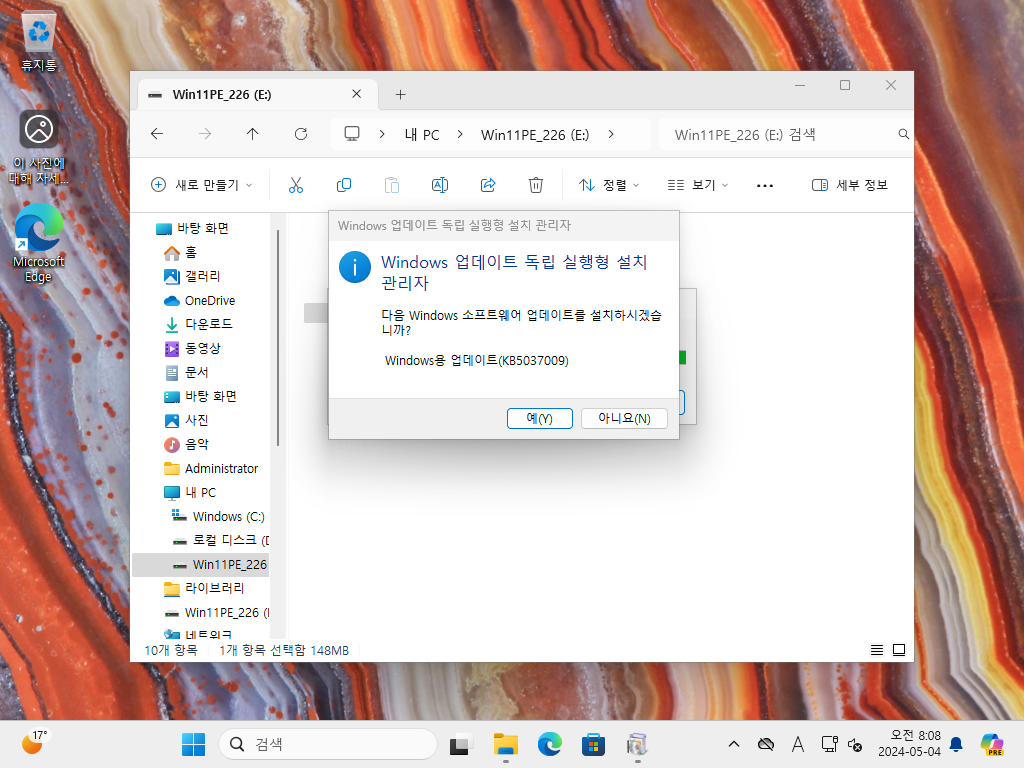Open Microsoft Edge from taskbar
This screenshot has width=1024, height=768.
tap(550, 744)
